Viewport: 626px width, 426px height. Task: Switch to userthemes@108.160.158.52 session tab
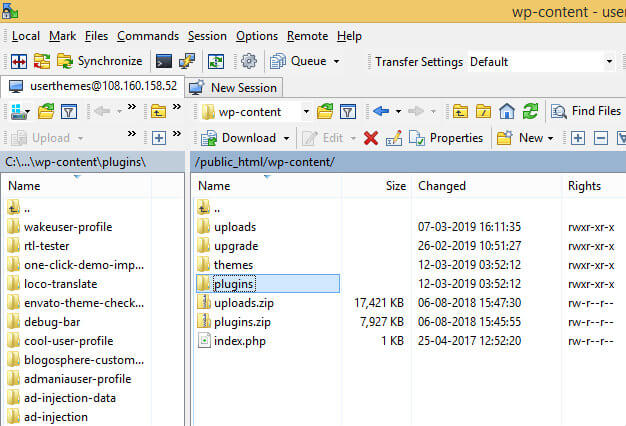pyautogui.click(x=93, y=86)
